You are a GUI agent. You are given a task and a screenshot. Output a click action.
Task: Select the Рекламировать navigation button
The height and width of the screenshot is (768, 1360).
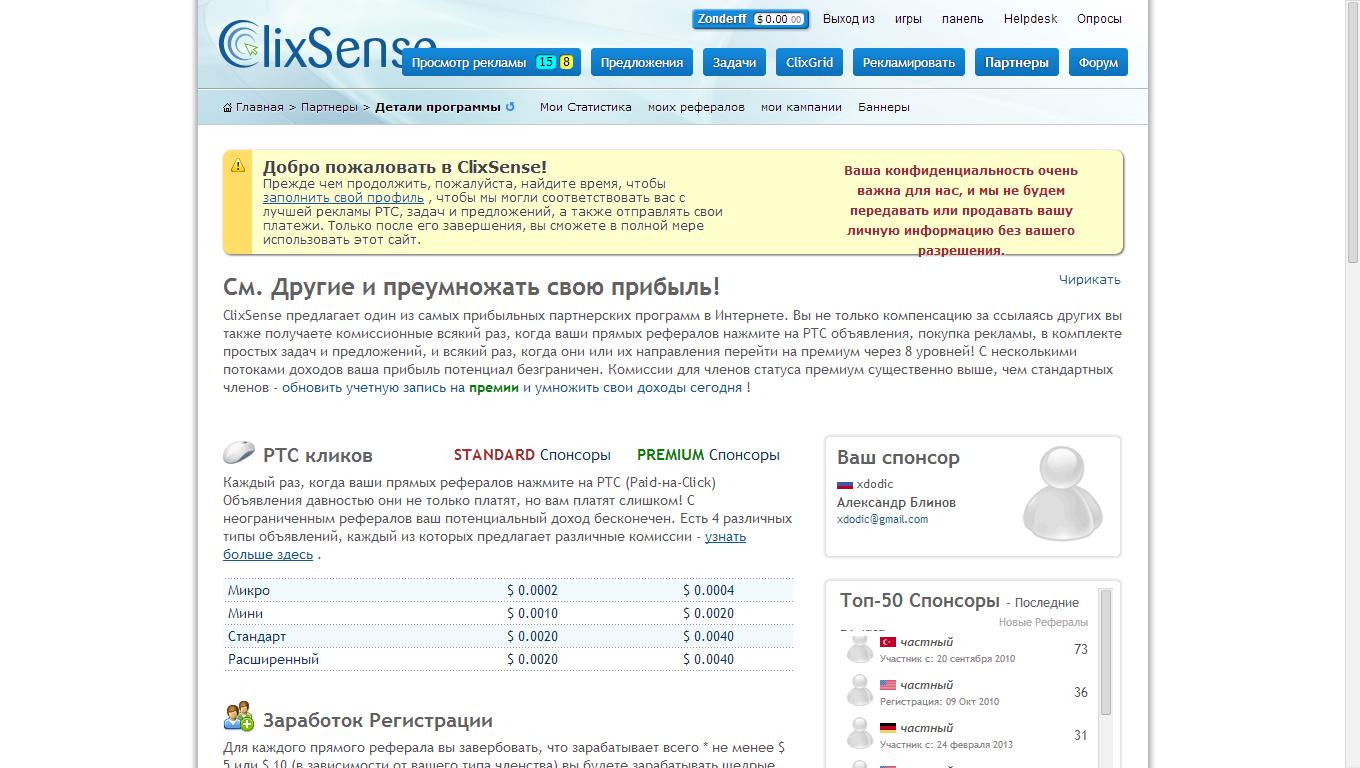coord(909,62)
